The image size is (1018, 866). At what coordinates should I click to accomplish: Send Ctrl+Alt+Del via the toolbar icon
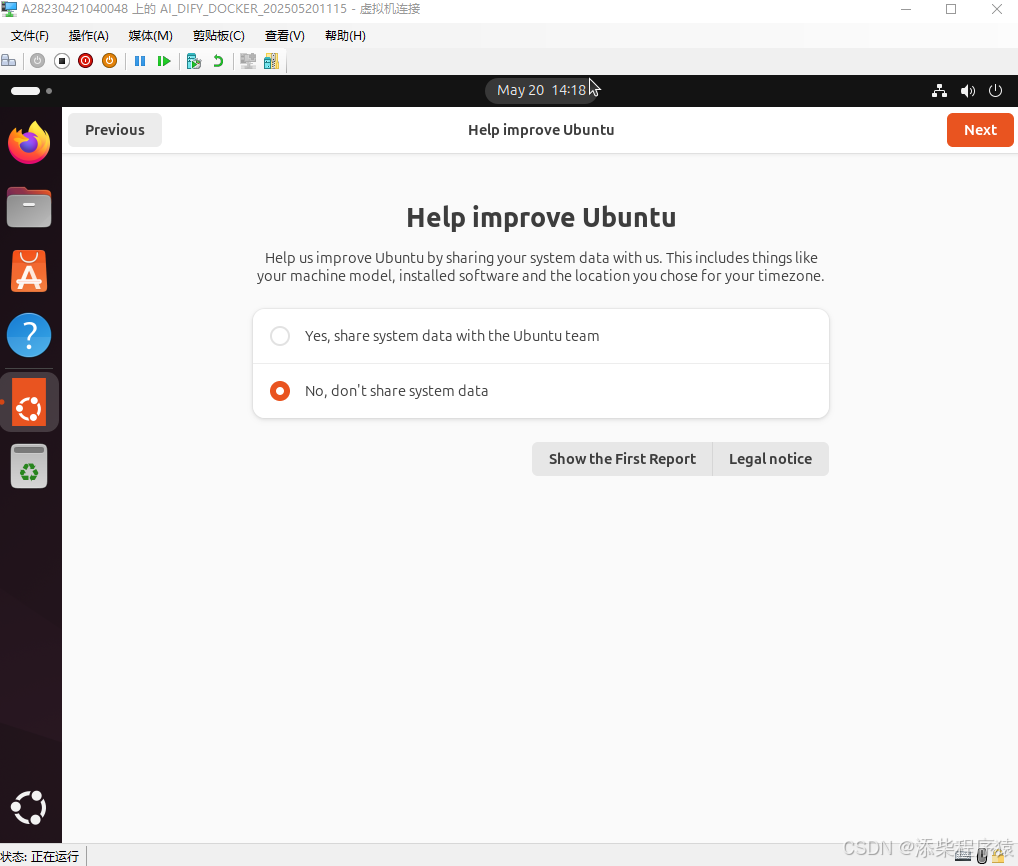click(9, 61)
